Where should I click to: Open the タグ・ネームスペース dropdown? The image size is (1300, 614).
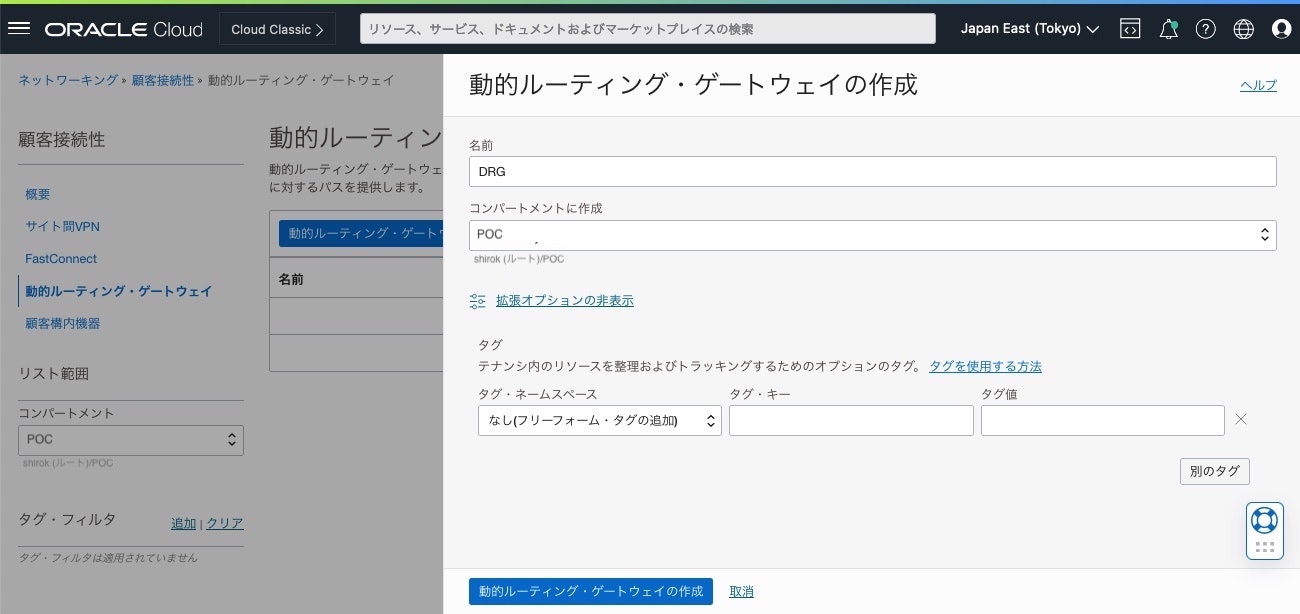pos(600,420)
